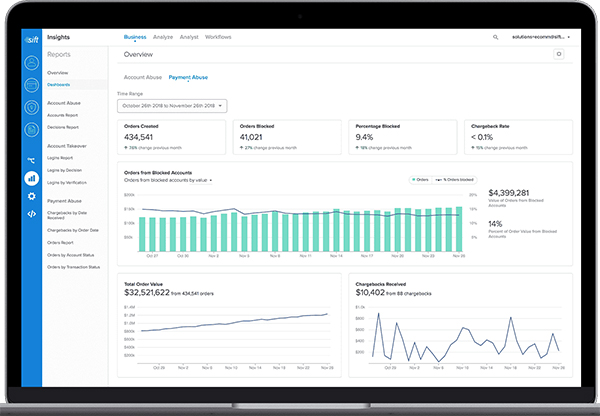This screenshot has width=600, height=416.
Task: Click the 14% order value figure
Action: point(495,224)
